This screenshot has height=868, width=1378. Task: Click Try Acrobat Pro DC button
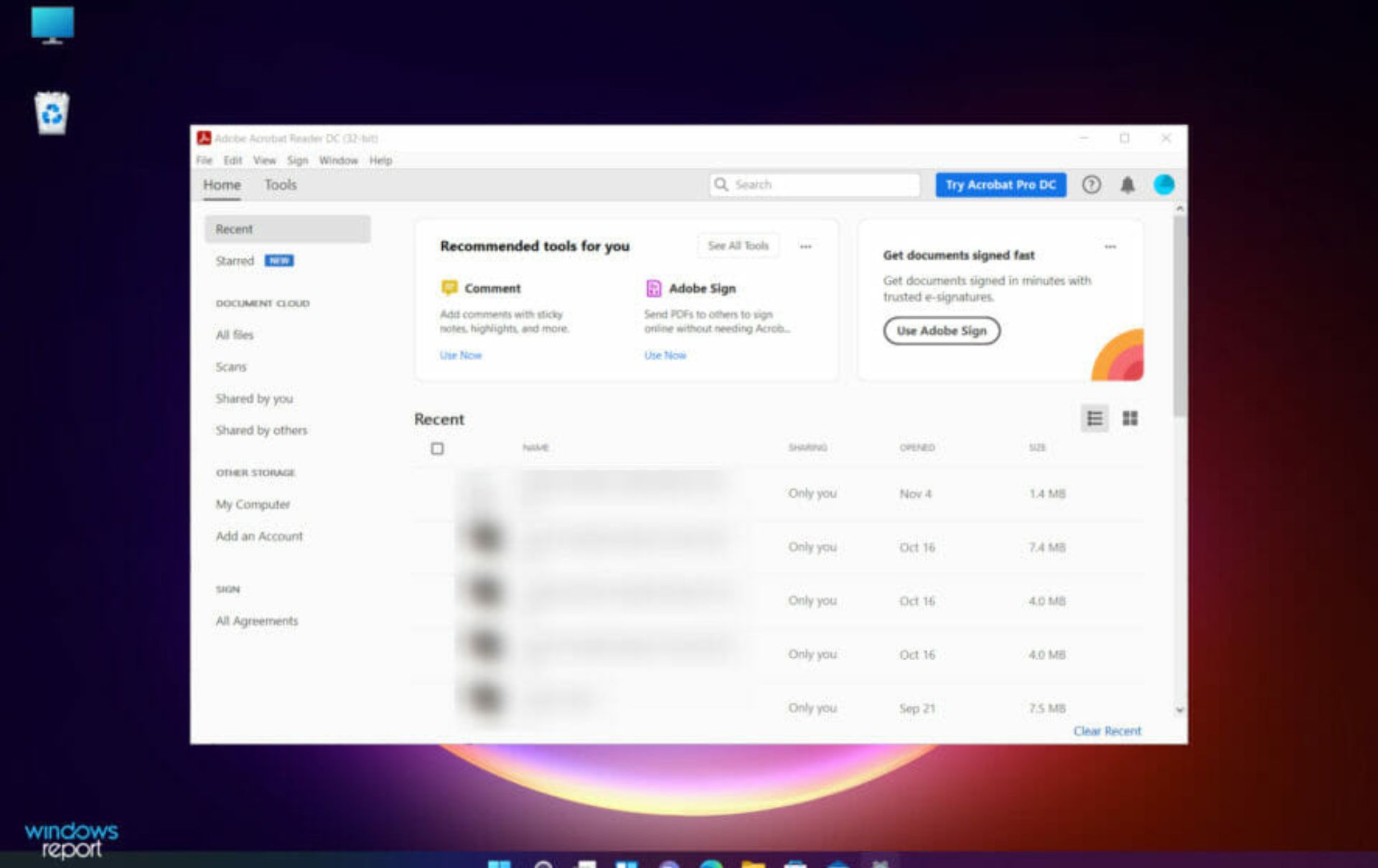pyautogui.click(x=1000, y=185)
